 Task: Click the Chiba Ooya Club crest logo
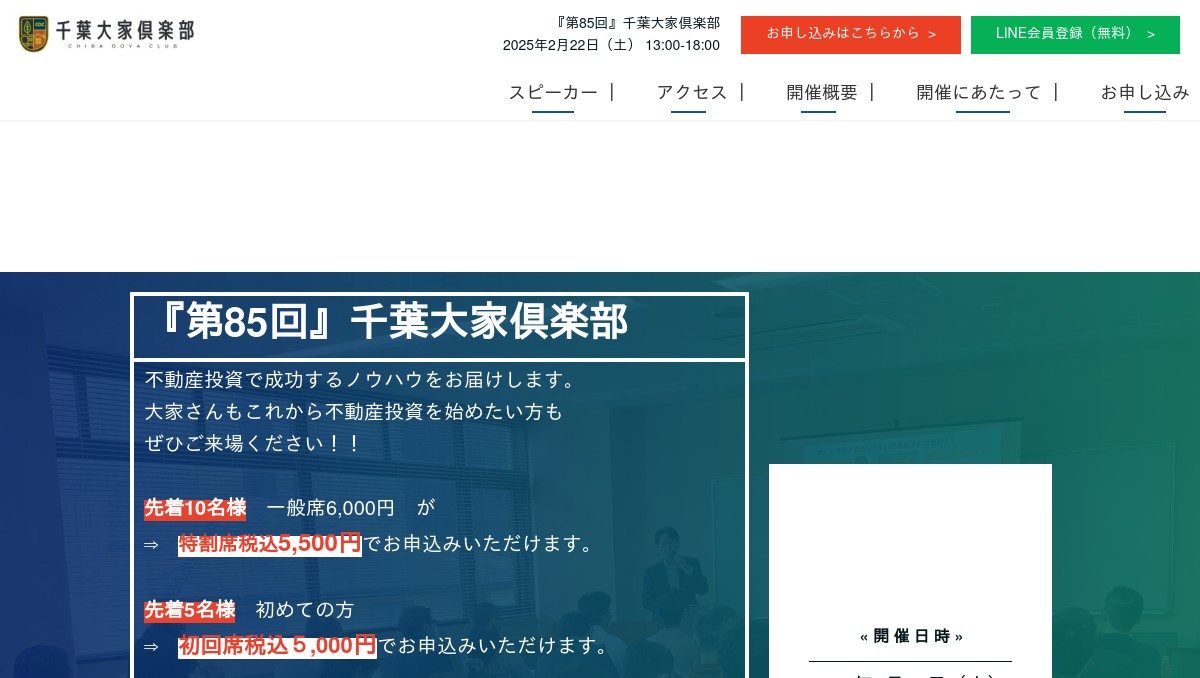(x=33, y=34)
